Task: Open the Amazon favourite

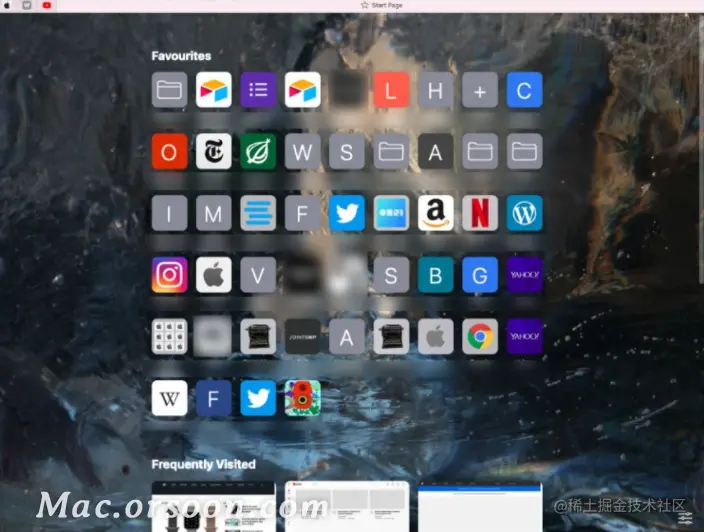Action: pos(436,213)
